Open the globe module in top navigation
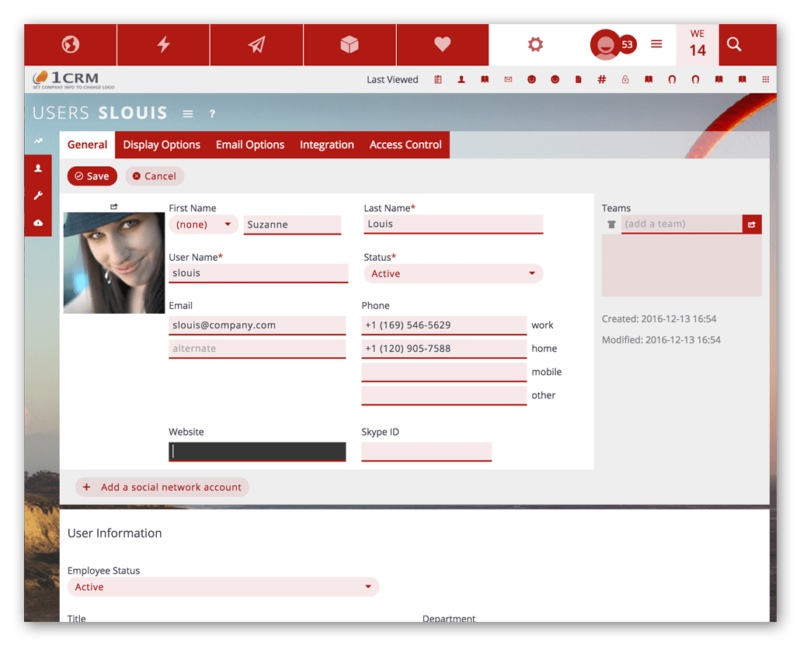This screenshot has height=646, width=800. (70, 45)
